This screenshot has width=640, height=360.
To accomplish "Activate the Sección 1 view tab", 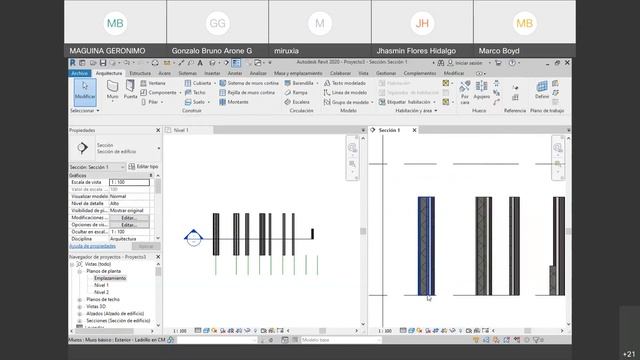I will pos(389,130).
